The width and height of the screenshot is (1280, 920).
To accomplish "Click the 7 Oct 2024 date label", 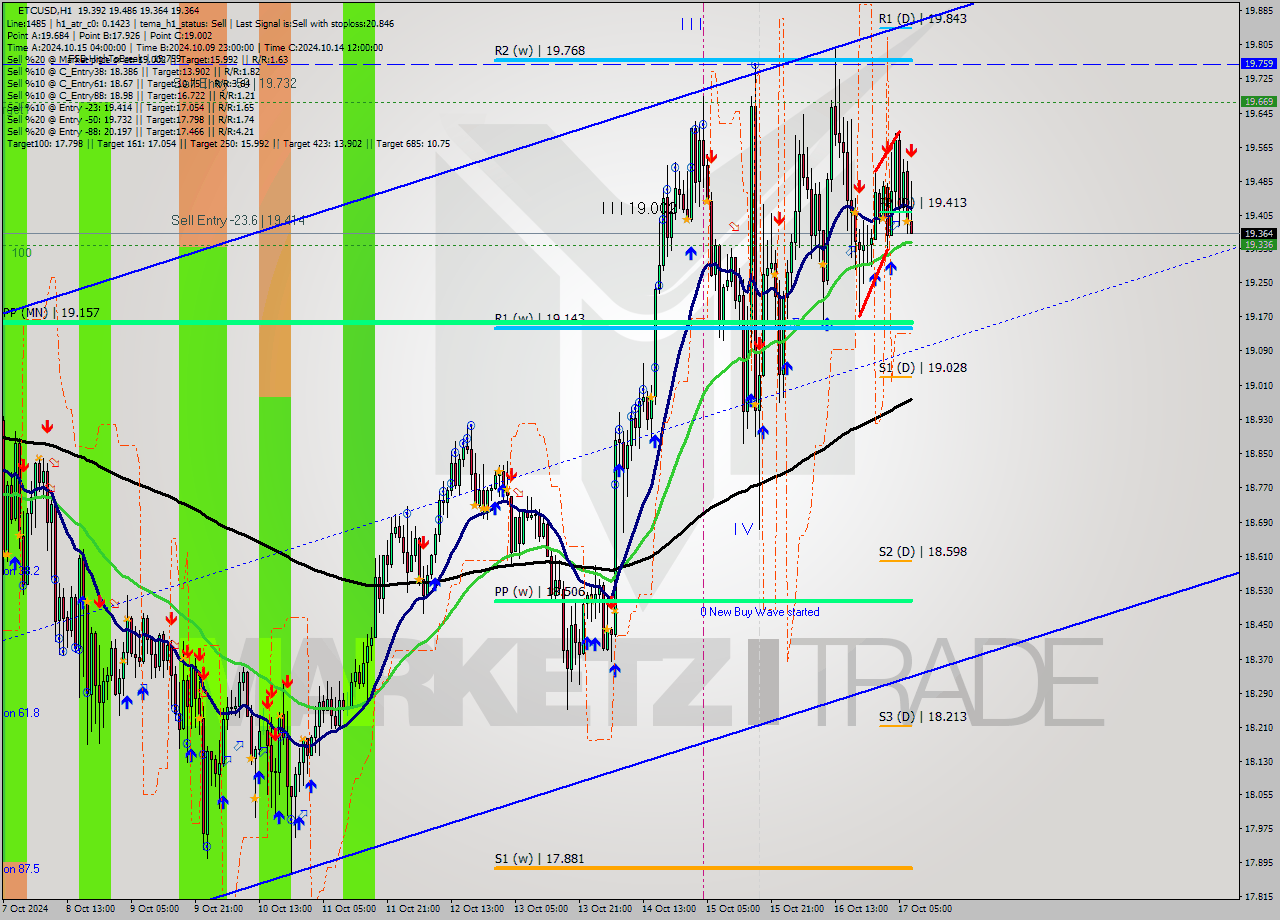I will [26, 909].
